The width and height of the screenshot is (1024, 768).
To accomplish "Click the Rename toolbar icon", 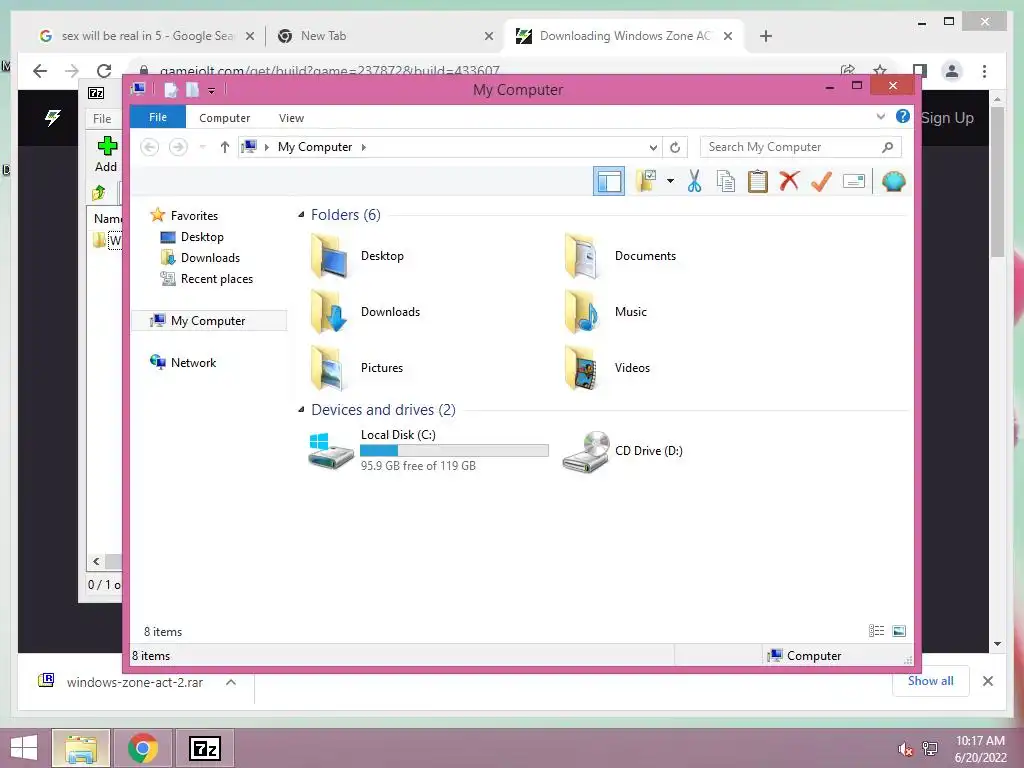I will (x=854, y=181).
